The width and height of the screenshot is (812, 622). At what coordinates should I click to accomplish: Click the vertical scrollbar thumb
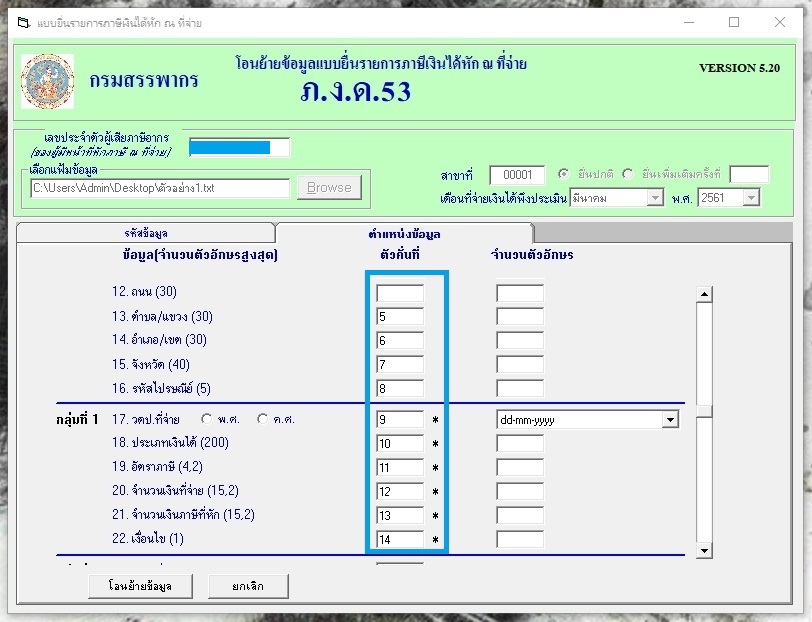click(704, 411)
